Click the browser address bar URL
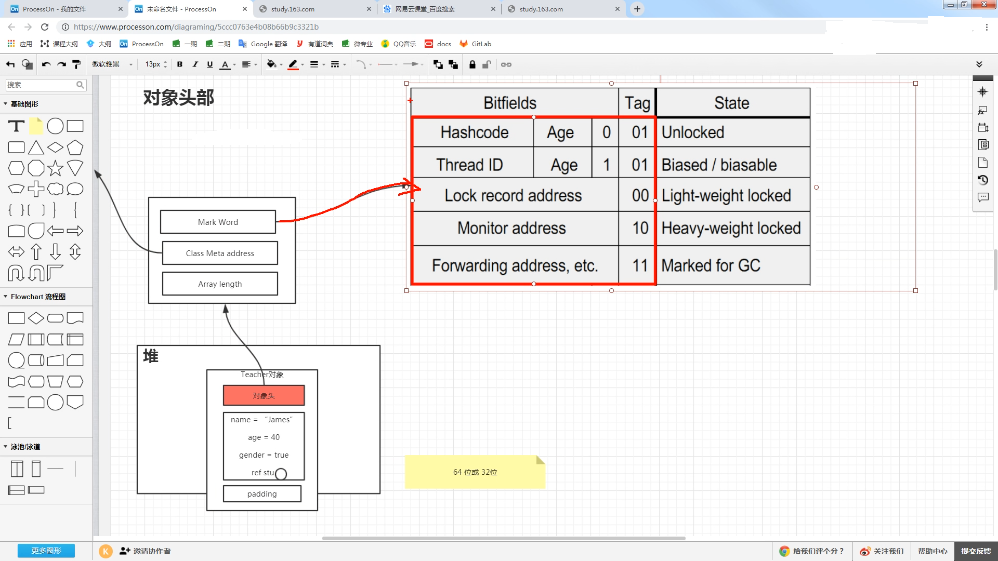The width and height of the screenshot is (998, 561). click(196, 27)
